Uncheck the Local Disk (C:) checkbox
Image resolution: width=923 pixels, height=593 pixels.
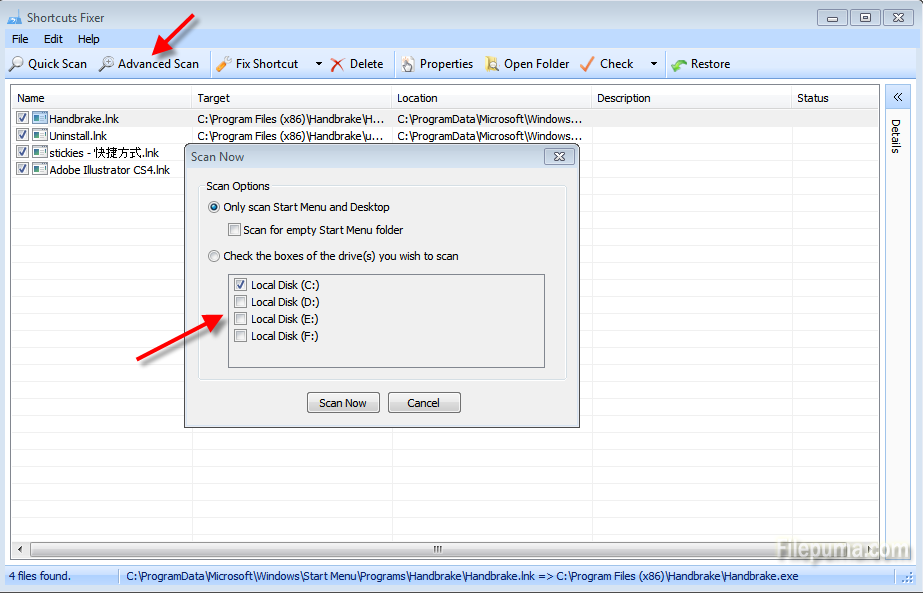click(240, 285)
